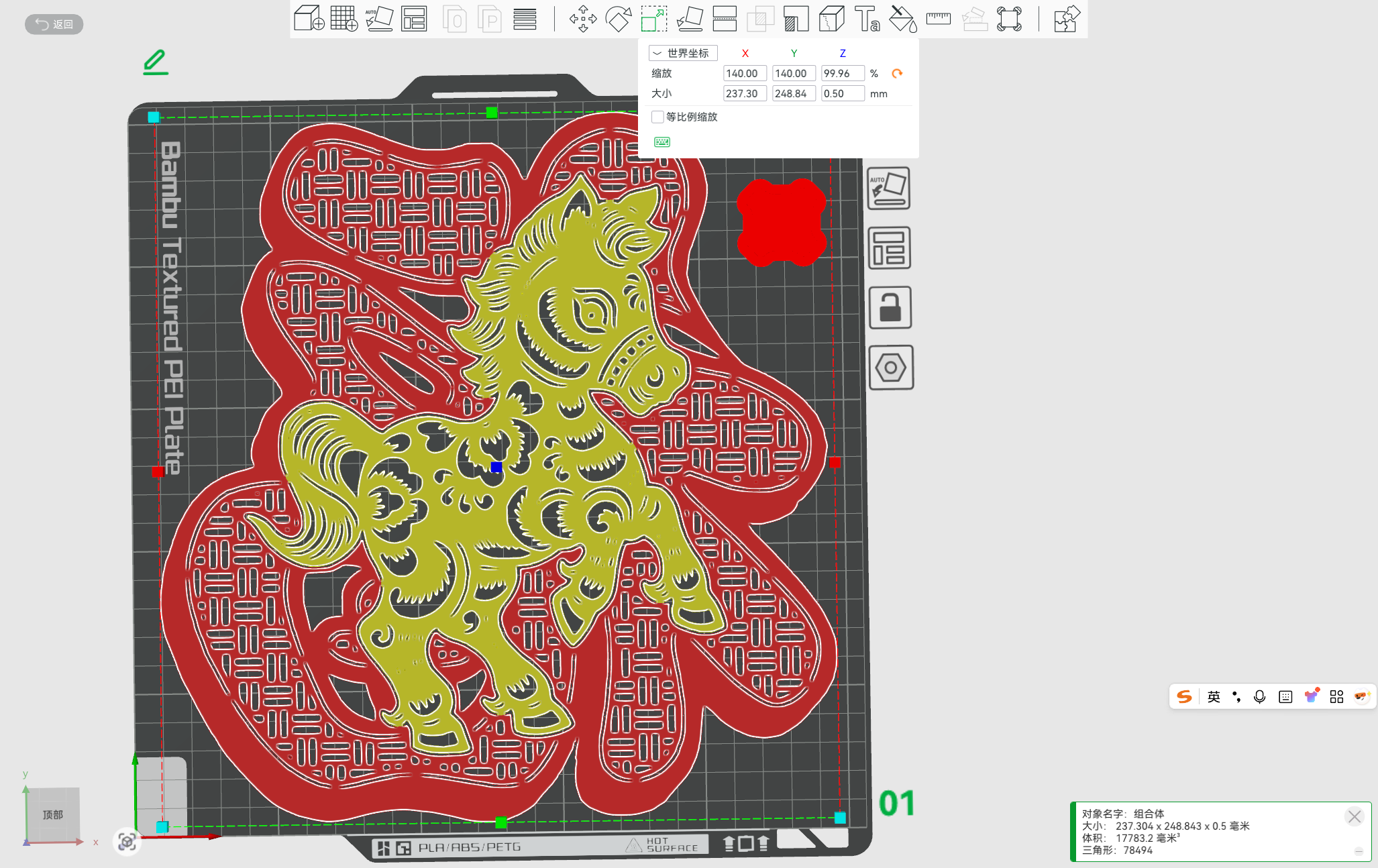Click the Sogou S input logo
Viewport: 1378px width, 868px height.
[1185, 697]
